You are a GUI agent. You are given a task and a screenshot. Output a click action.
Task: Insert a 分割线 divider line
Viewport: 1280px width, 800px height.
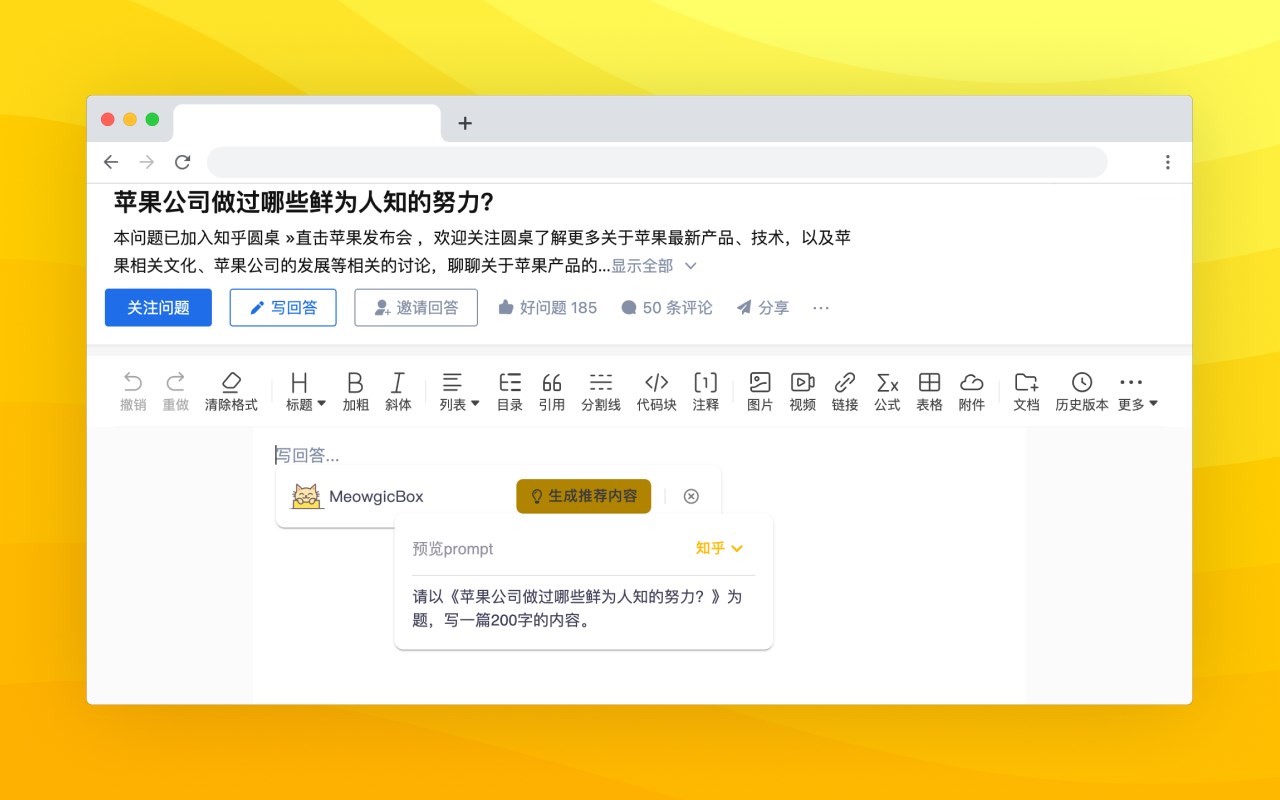point(601,391)
